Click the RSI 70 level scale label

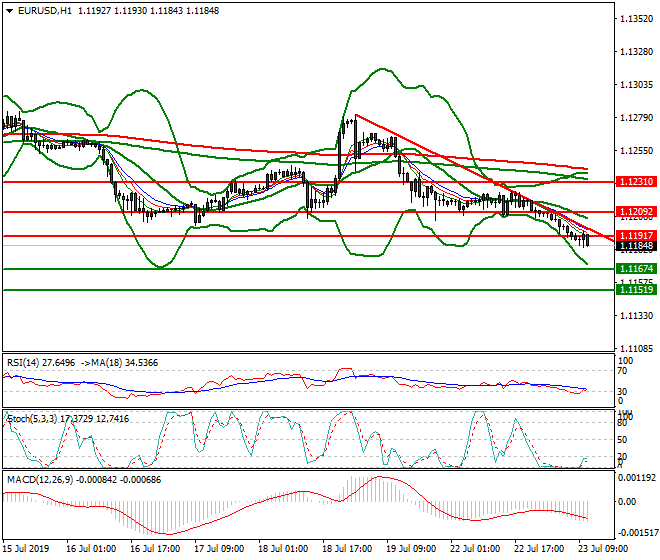click(622, 371)
